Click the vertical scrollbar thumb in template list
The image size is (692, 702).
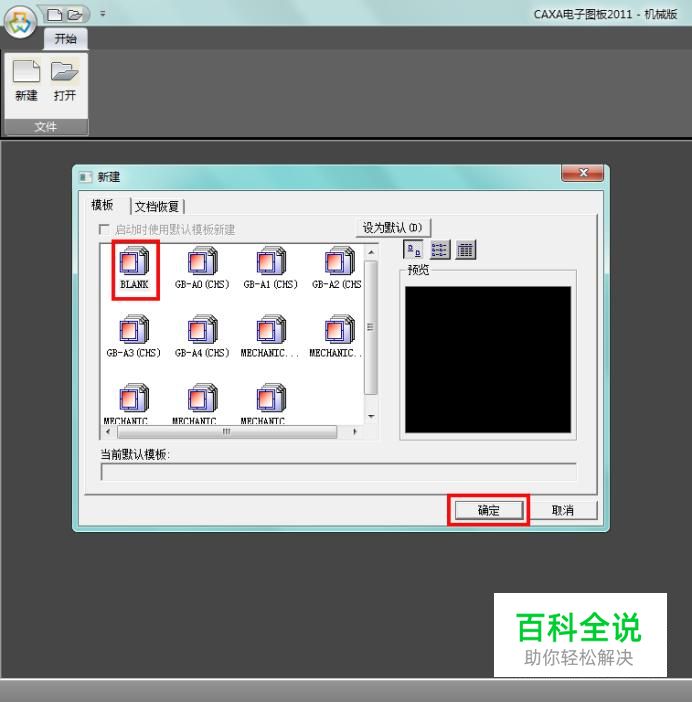coord(371,328)
